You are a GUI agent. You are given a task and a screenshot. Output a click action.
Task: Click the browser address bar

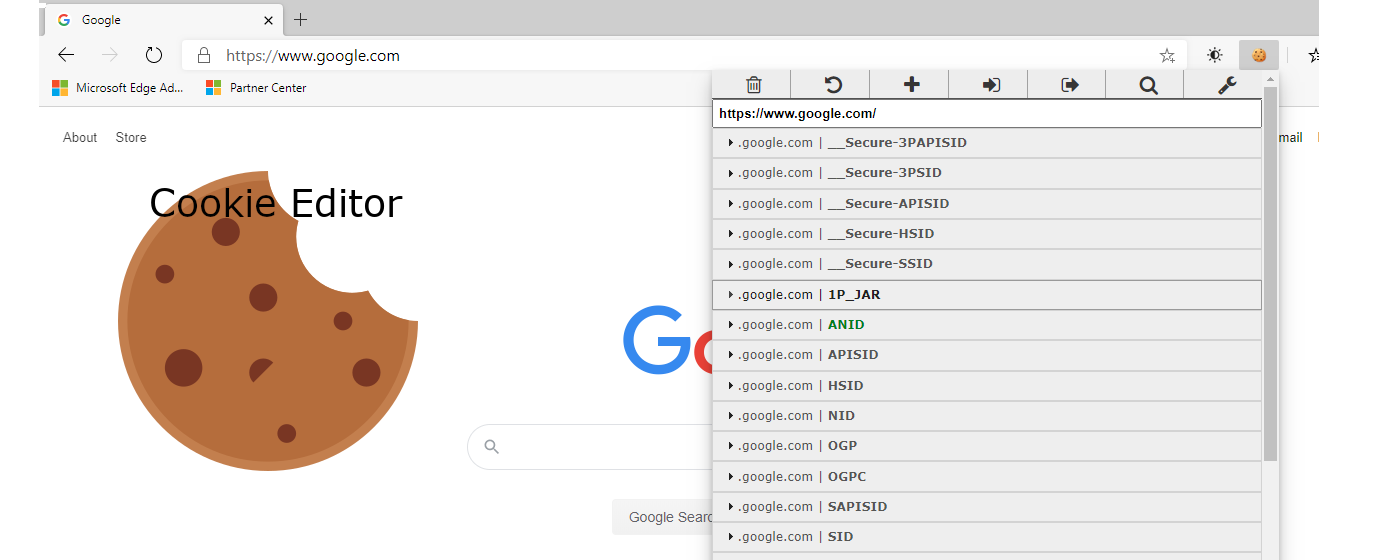pyautogui.click(x=684, y=56)
